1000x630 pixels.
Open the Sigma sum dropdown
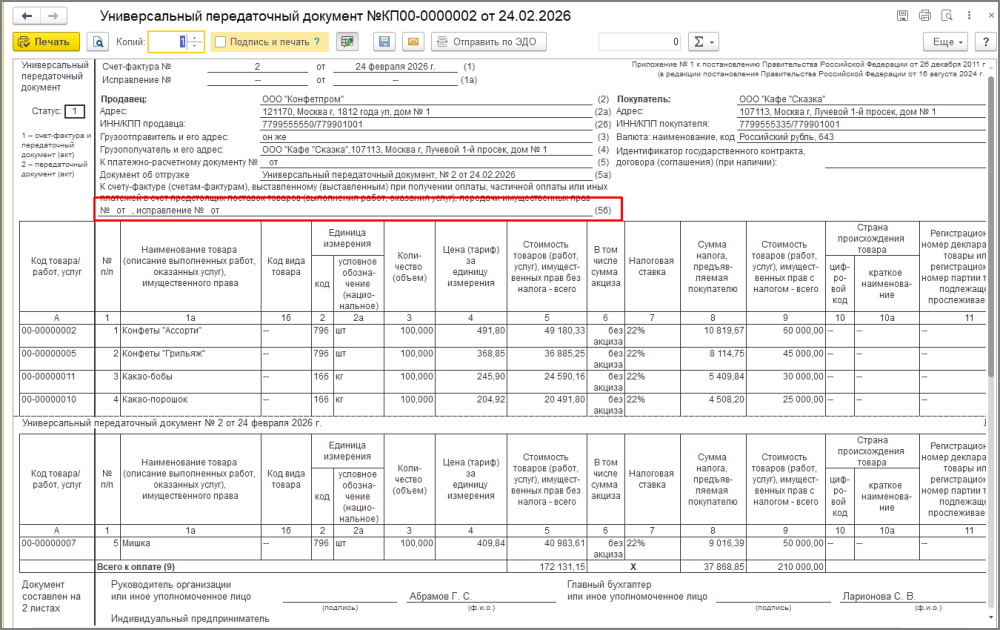tap(705, 42)
